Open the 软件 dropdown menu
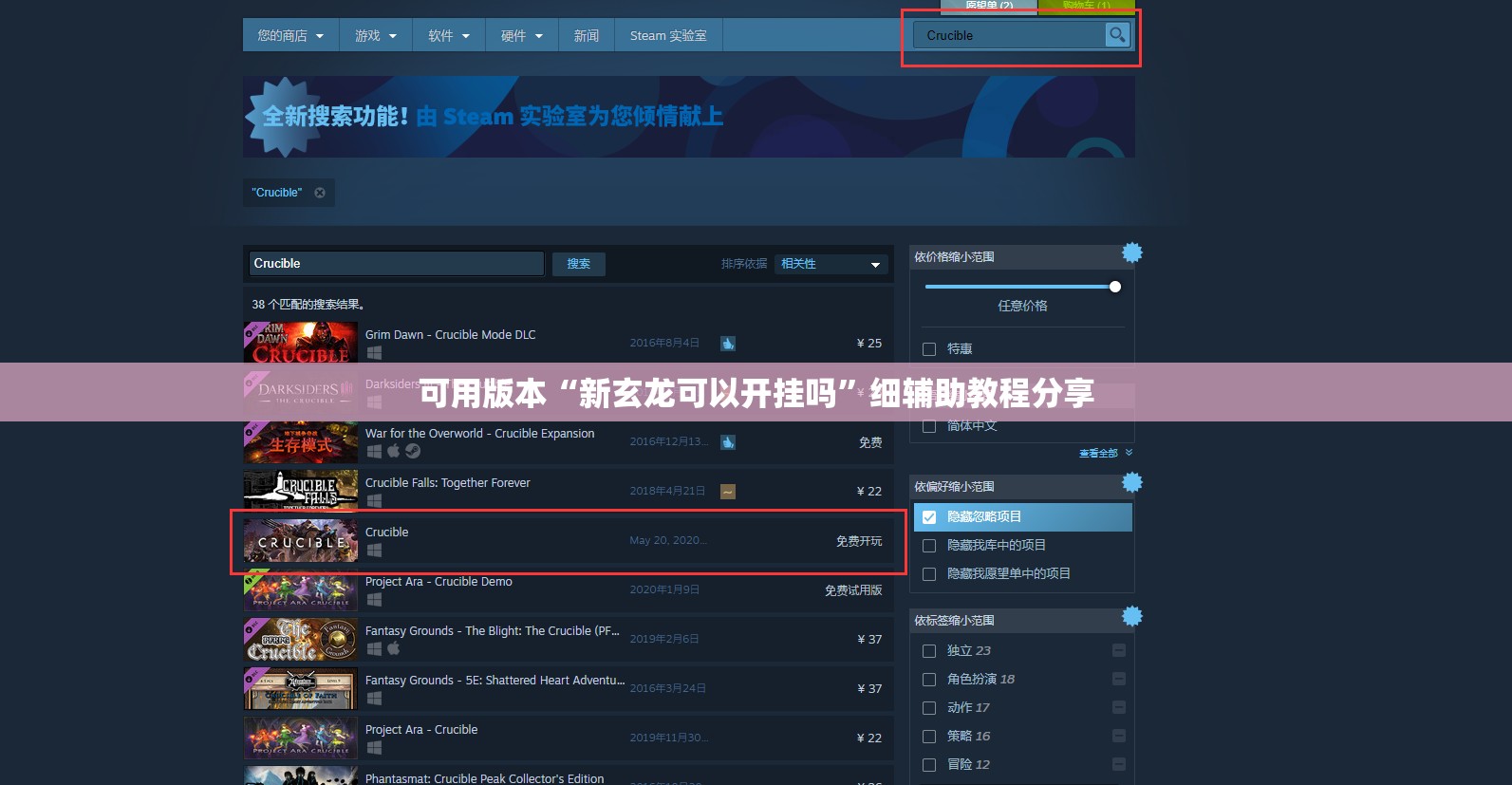This screenshot has width=1512, height=785. pyautogui.click(x=449, y=35)
